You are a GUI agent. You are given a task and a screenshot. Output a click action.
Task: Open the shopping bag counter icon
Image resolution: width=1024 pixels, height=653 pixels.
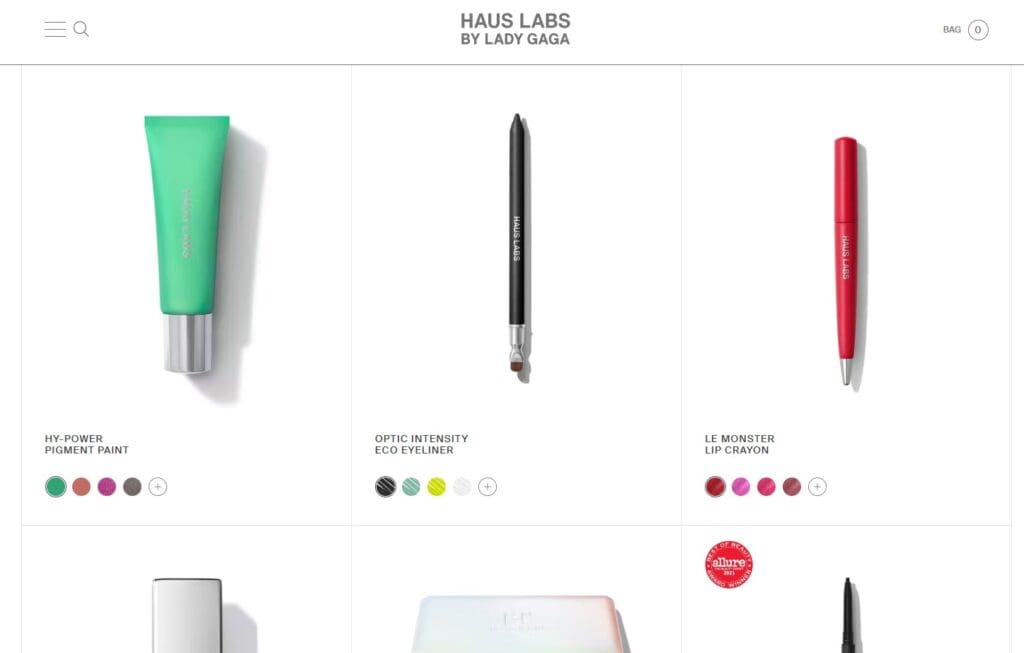point(978,29)
